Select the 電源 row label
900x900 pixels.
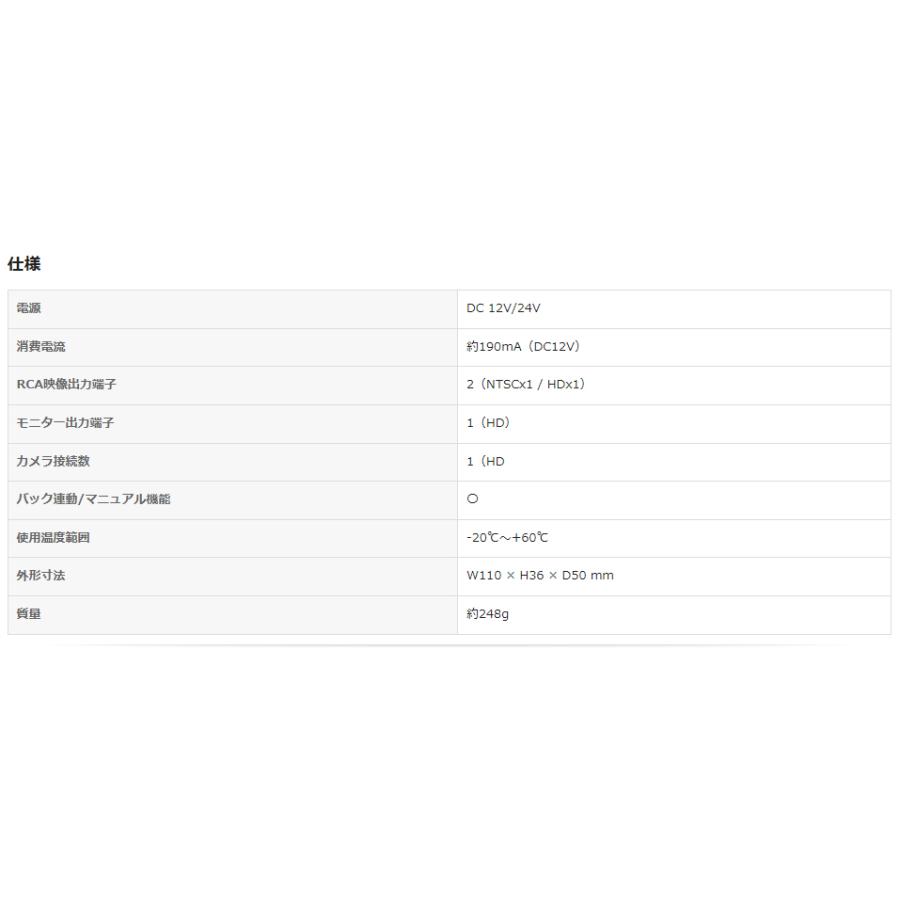coord(29,309)
